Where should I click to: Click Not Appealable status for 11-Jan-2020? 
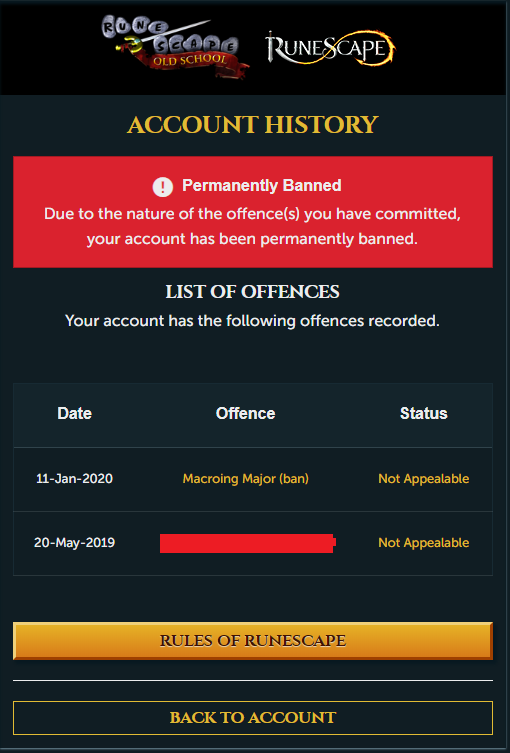pos(424,479)
